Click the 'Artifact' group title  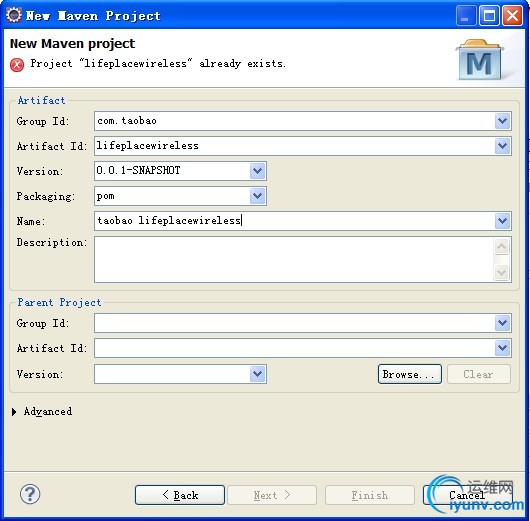tap(41, 100)
